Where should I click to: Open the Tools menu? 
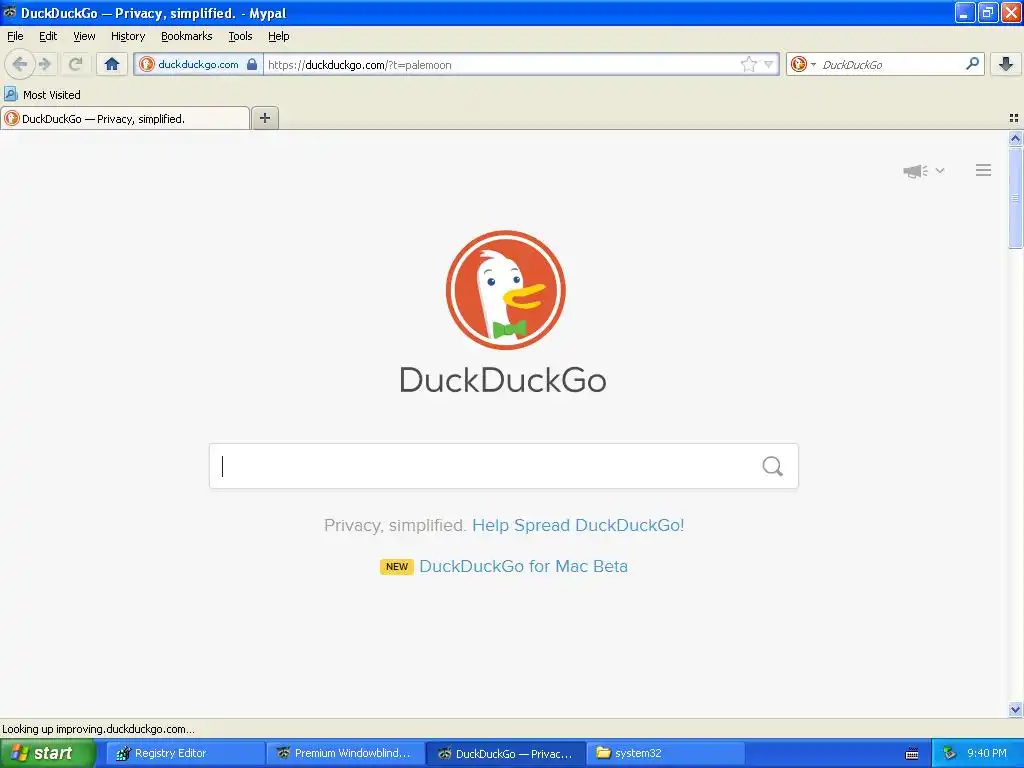[x=240, y=36]
